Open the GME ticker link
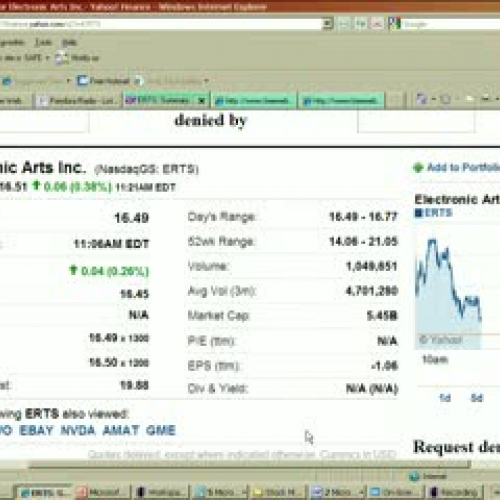 161,430
